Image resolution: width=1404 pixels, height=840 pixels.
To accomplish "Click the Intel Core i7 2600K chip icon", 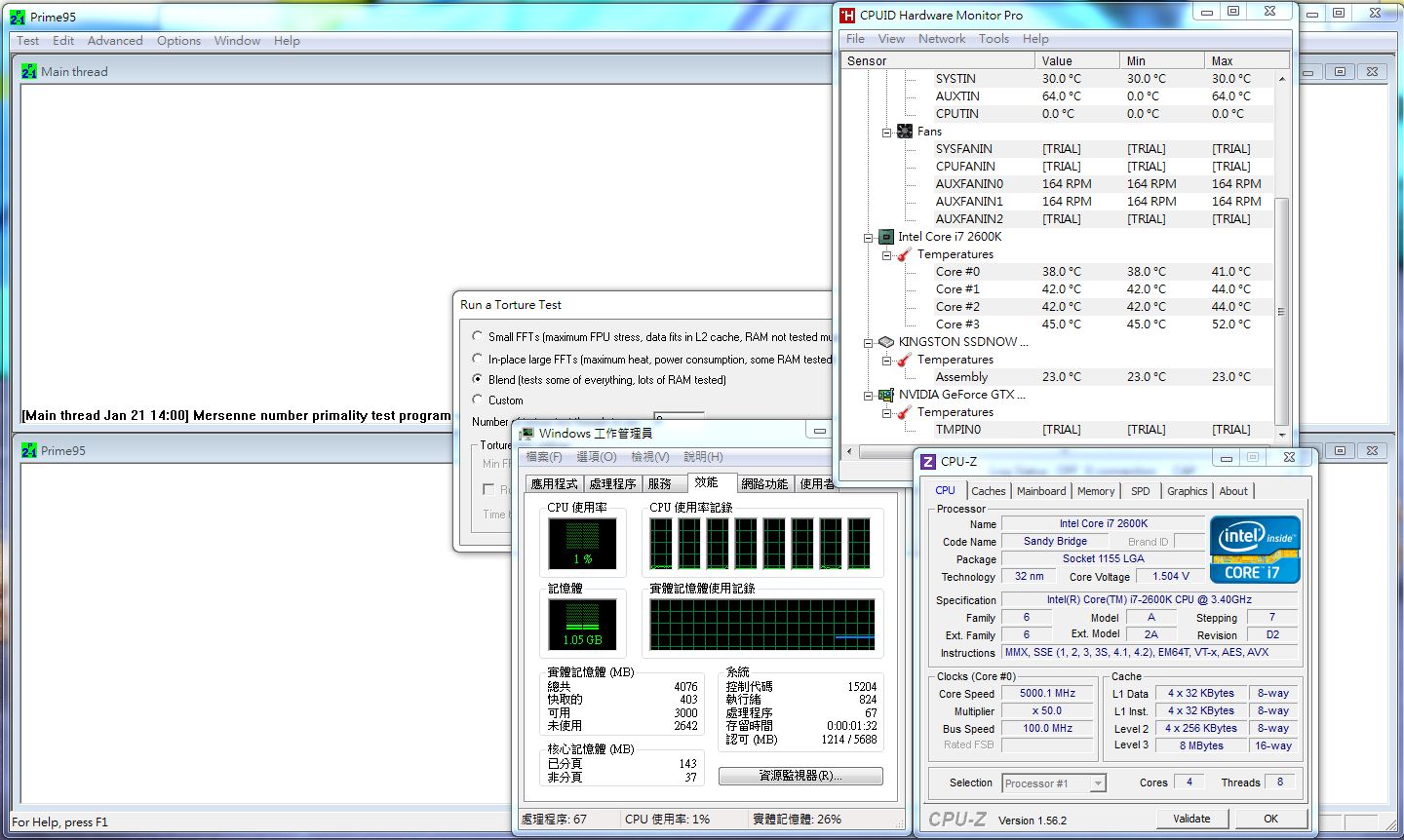I will [886, 237].
